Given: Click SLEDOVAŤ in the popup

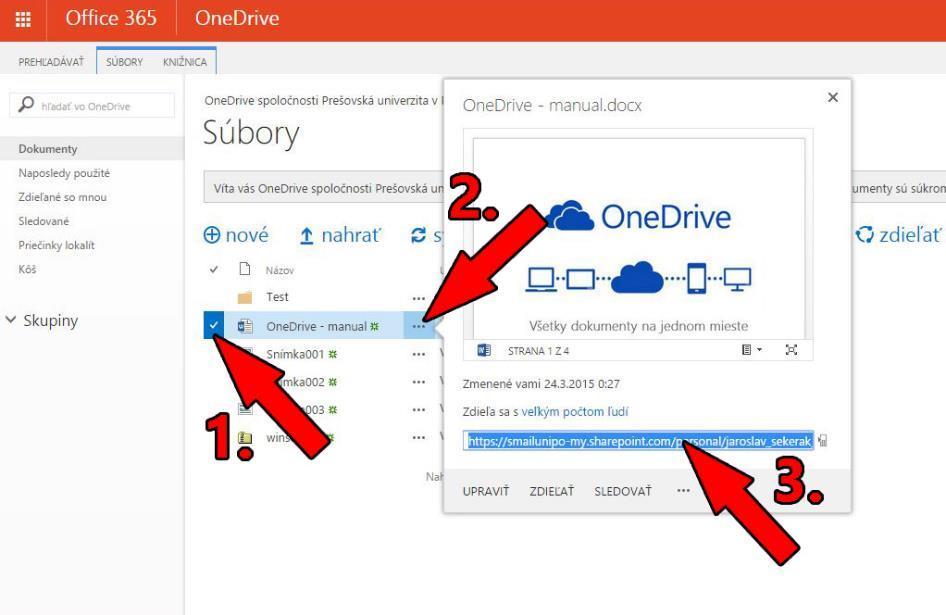Looking at the screenshot, I should [x=623, y=491].
